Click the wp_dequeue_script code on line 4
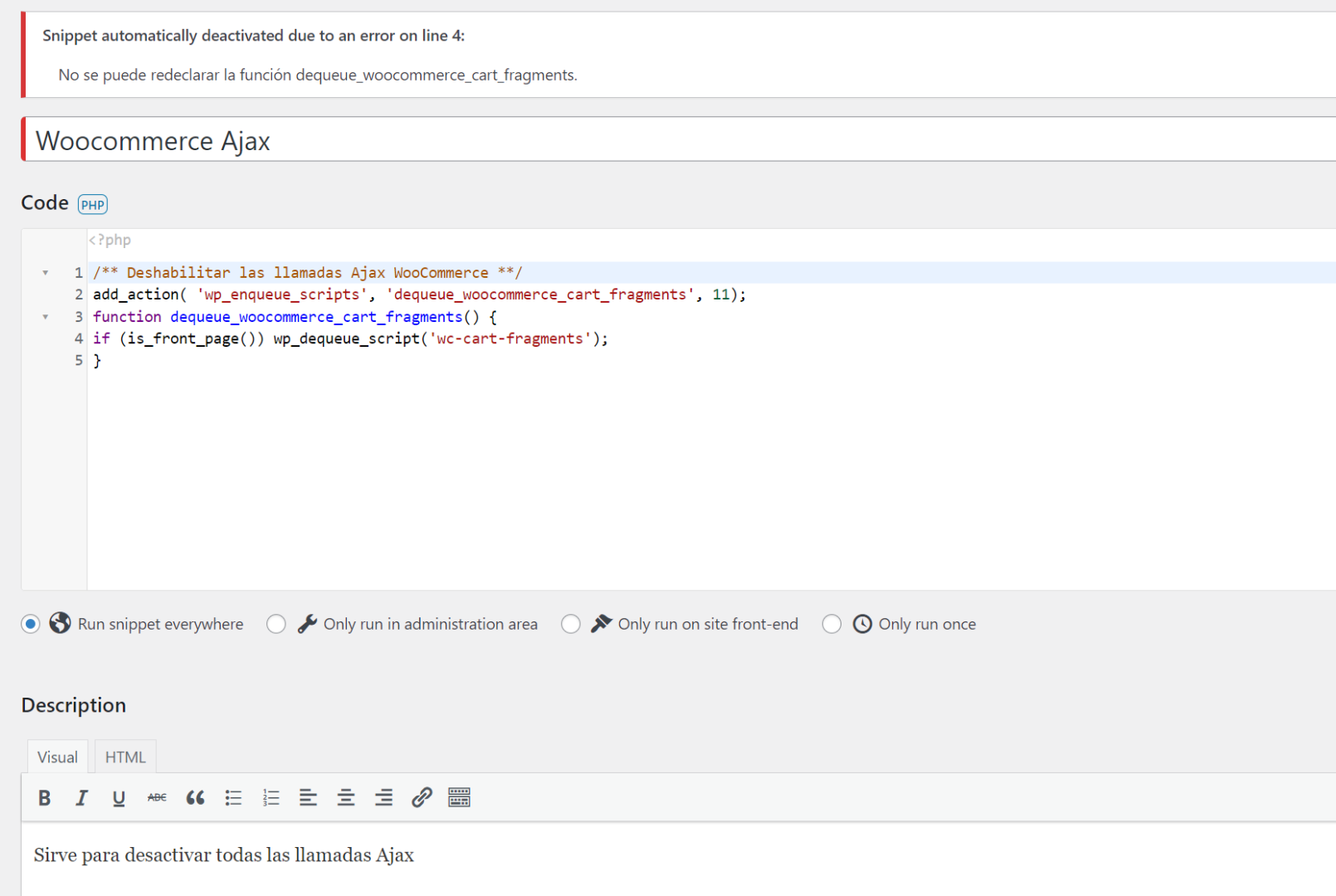Screen dimensions: 1336x896 point(441,338)
